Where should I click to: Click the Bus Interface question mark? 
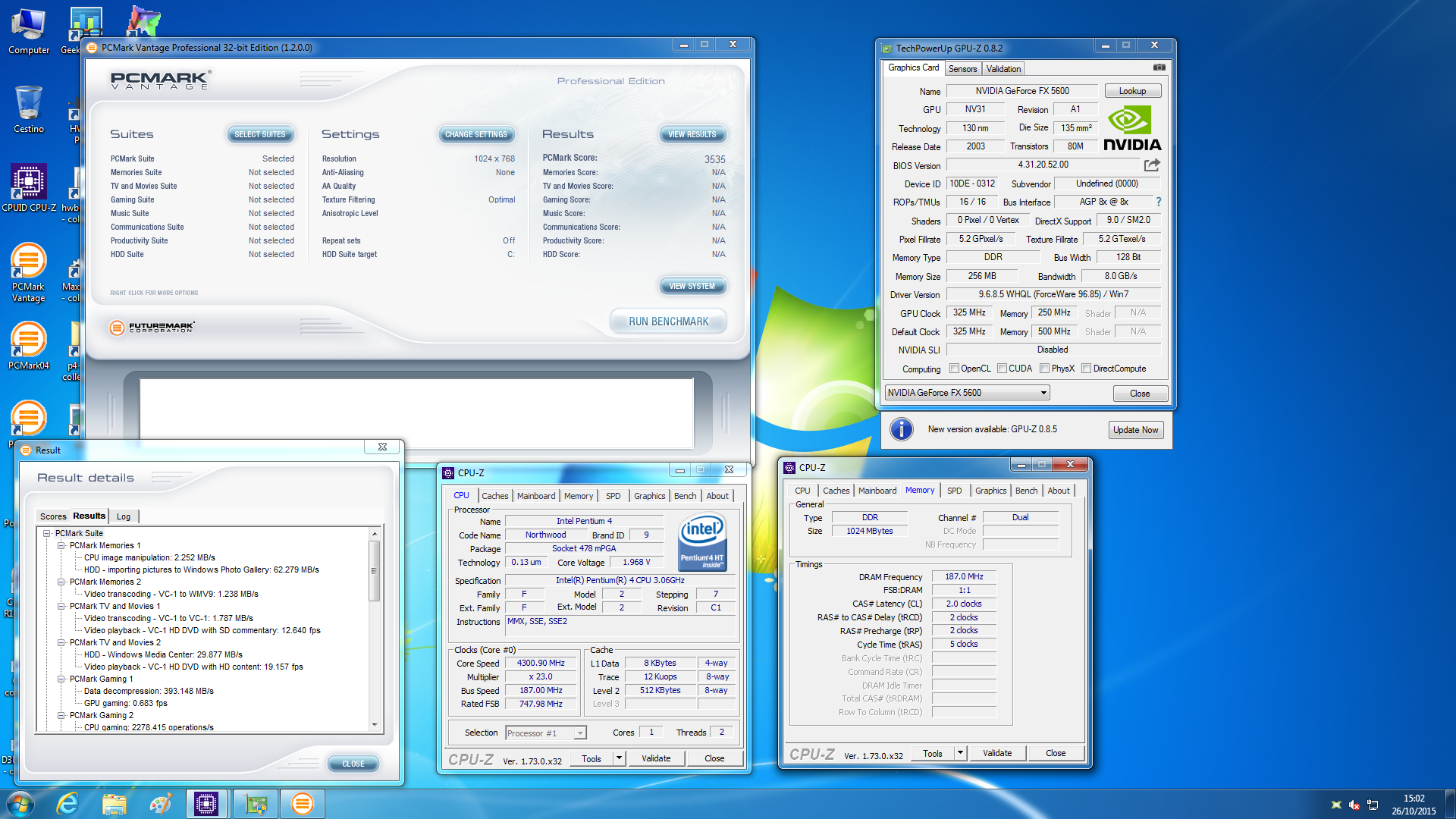(1158, 202)
